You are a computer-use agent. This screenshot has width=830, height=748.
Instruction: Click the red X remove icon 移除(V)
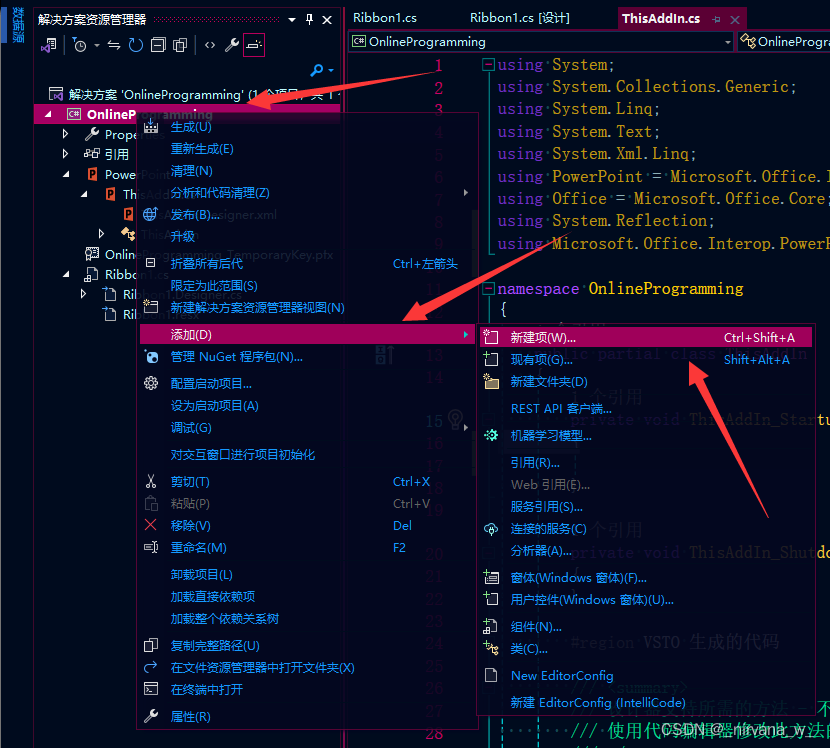(x=151, y=525)
